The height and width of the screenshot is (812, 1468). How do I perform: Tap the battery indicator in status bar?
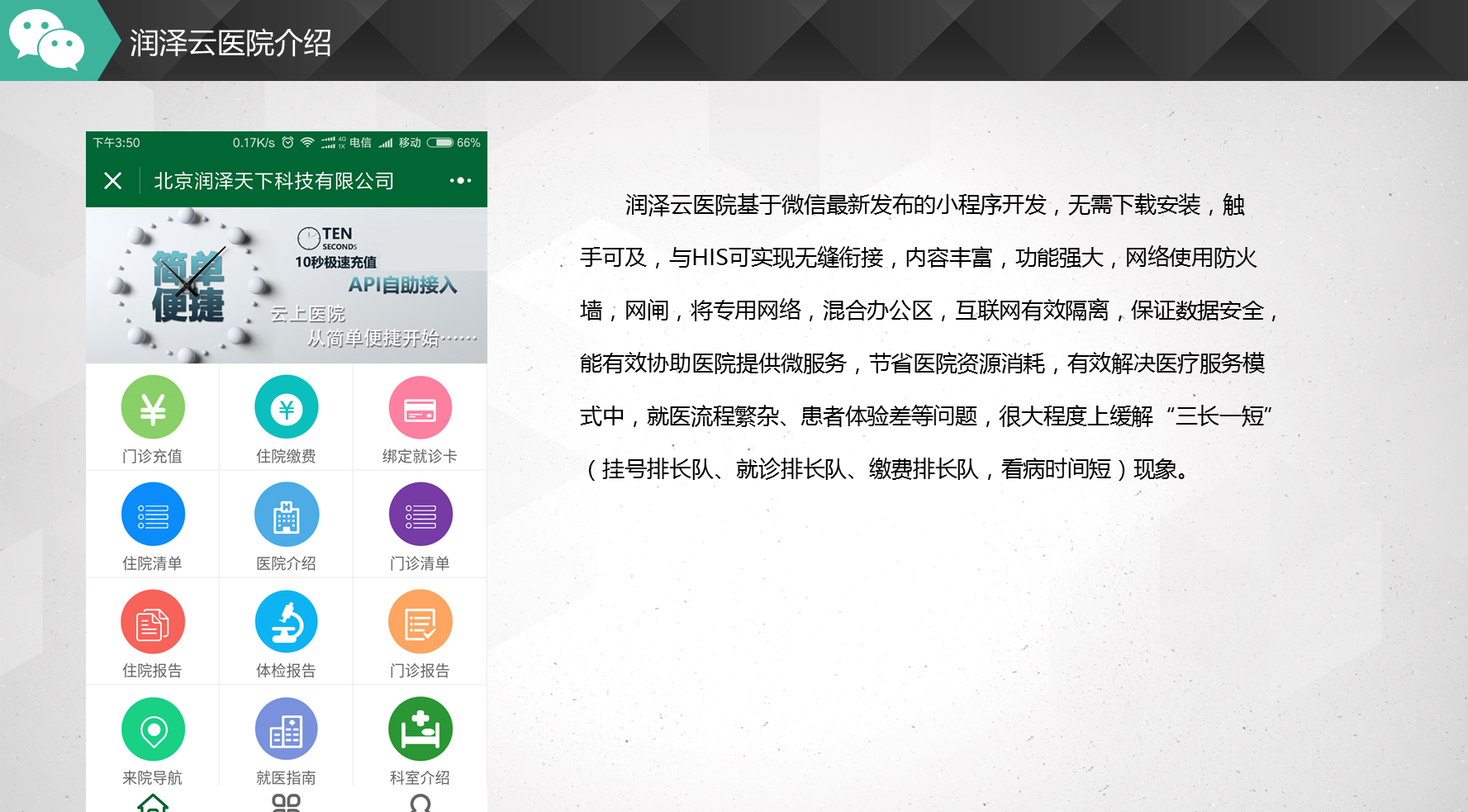440,143
